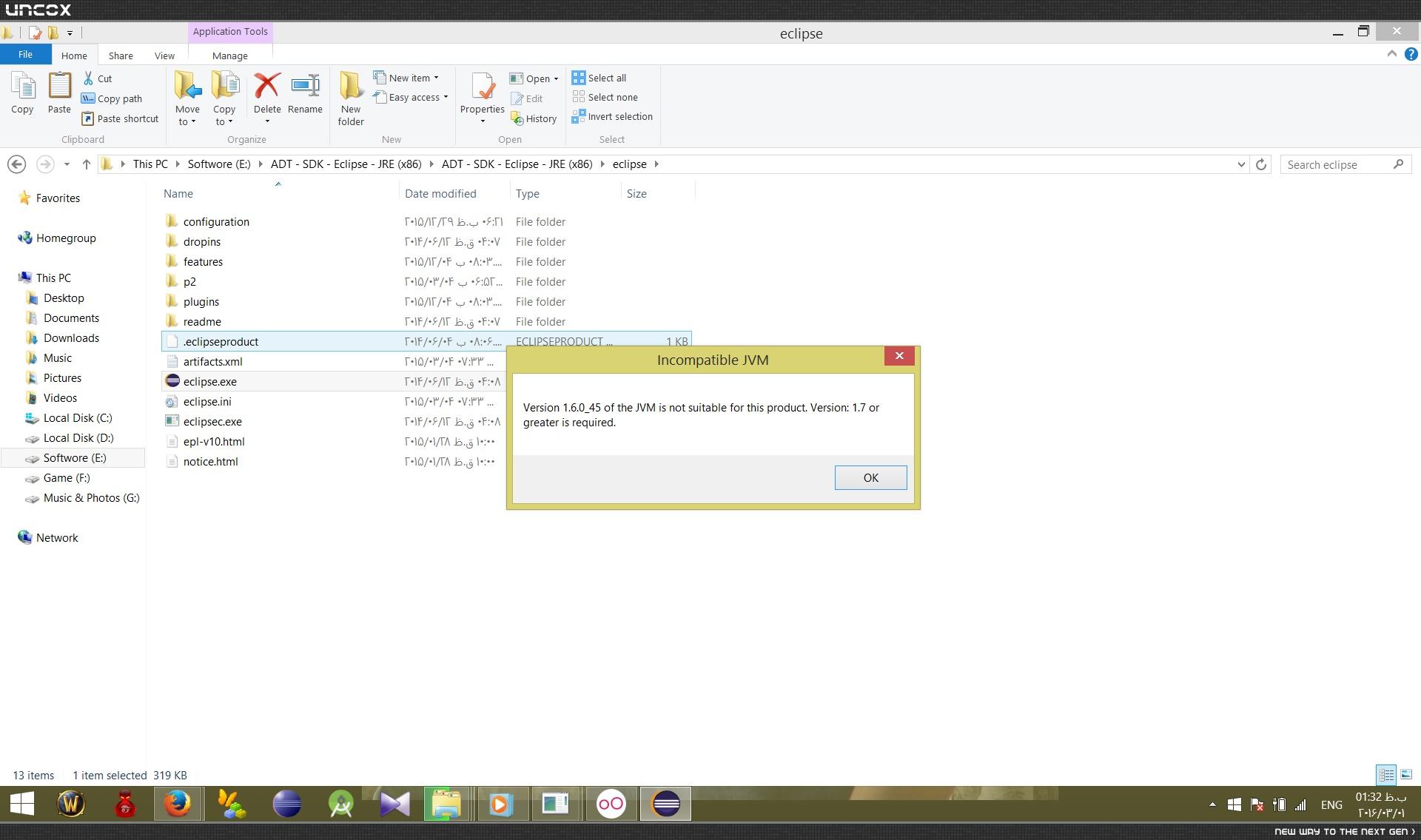Click Invert selection in the ribbon
Screen dimensions: 1421x840
613,116
